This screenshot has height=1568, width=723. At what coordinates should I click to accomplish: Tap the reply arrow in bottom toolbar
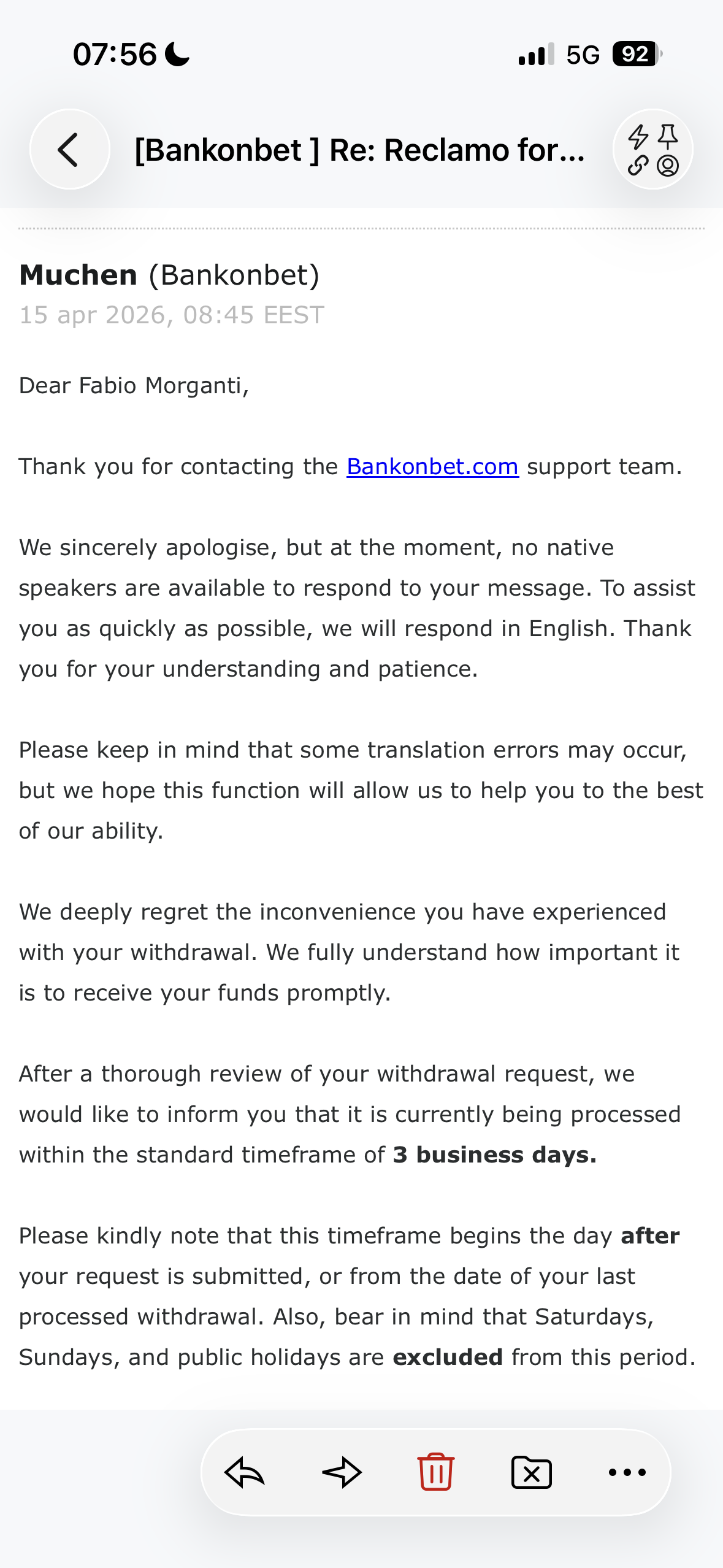(x=244, y=1472)
